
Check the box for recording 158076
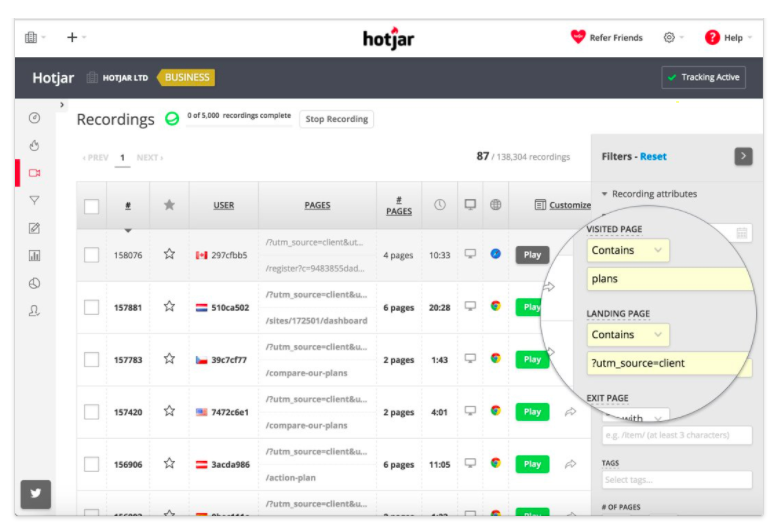[x=91, y=255]
